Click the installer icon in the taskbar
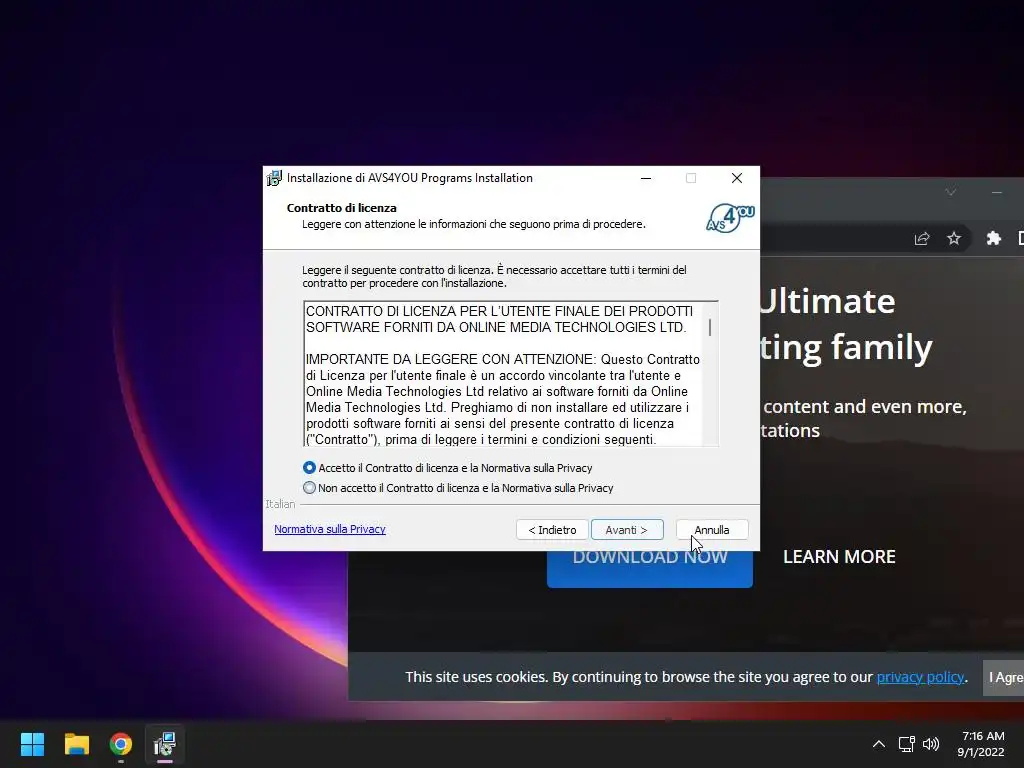Viewport: 1024px width, 768px height. point(165,744)
